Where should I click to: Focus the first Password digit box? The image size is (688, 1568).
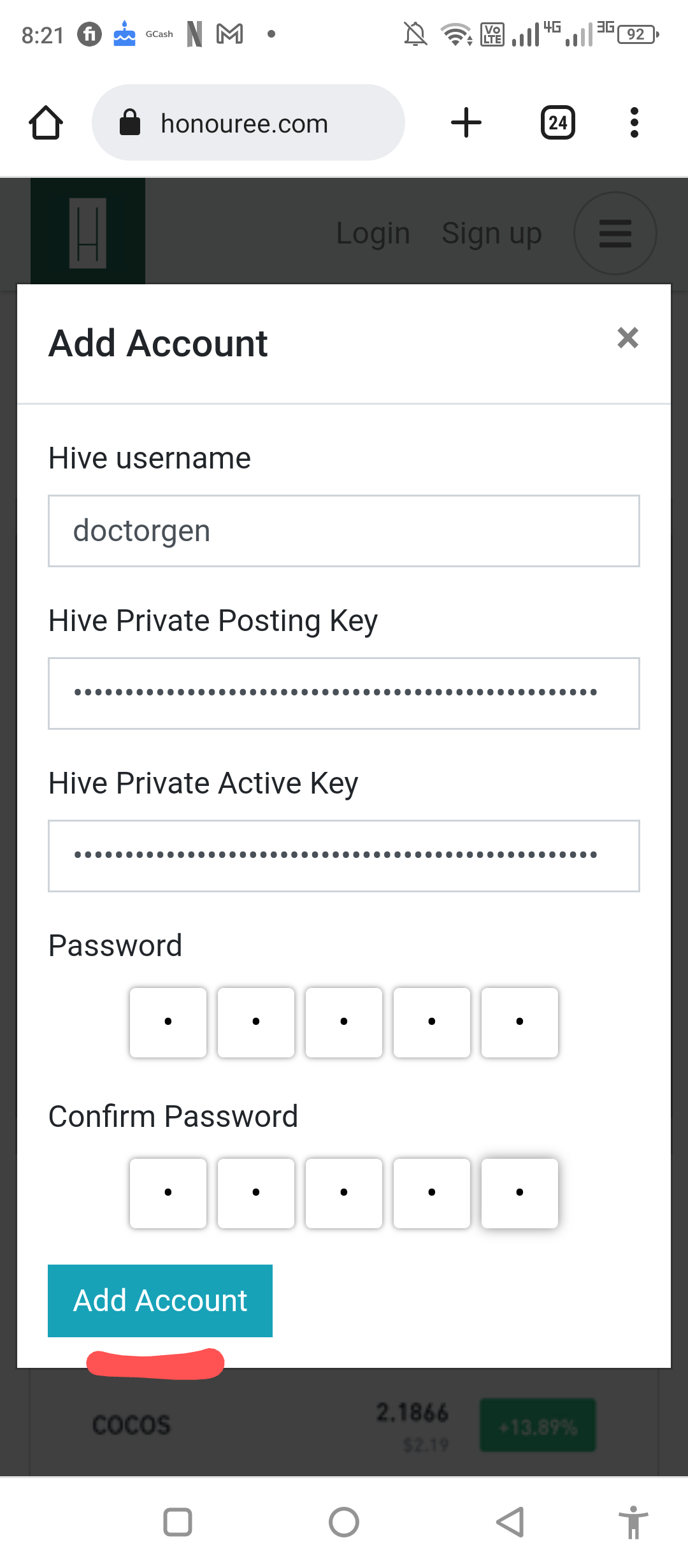coord(168,1022)
